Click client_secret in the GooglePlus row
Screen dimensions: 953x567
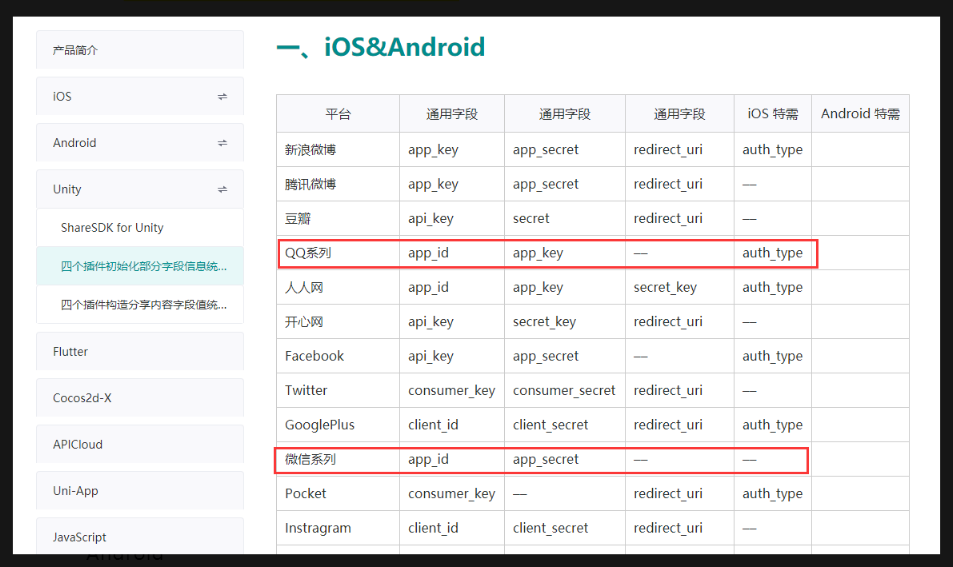[x=550, y=425]
